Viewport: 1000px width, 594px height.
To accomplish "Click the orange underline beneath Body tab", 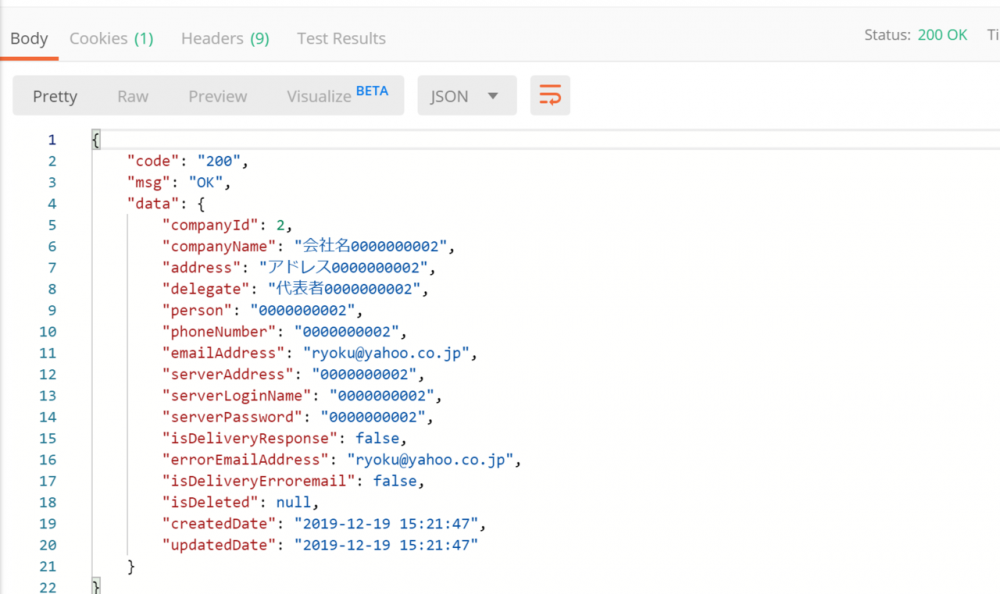I will tap(29, 59).
